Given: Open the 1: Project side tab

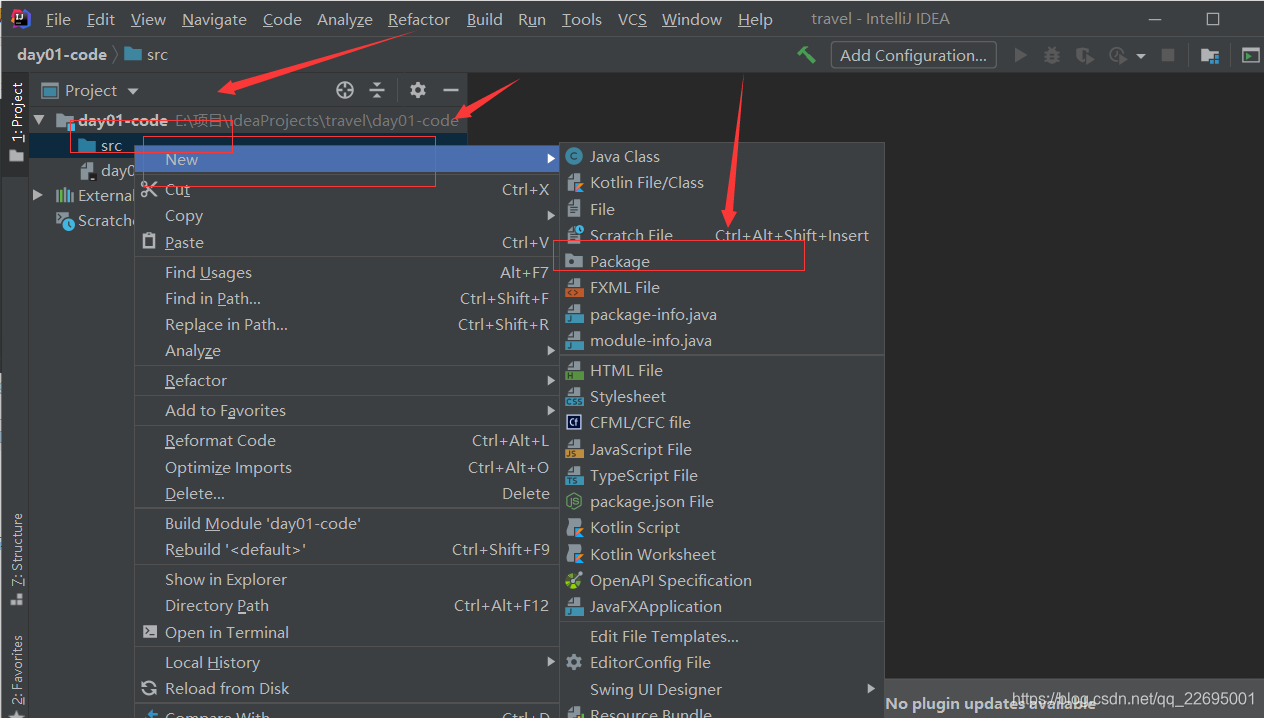Looking at the screenshot, I should pos(16,124).
